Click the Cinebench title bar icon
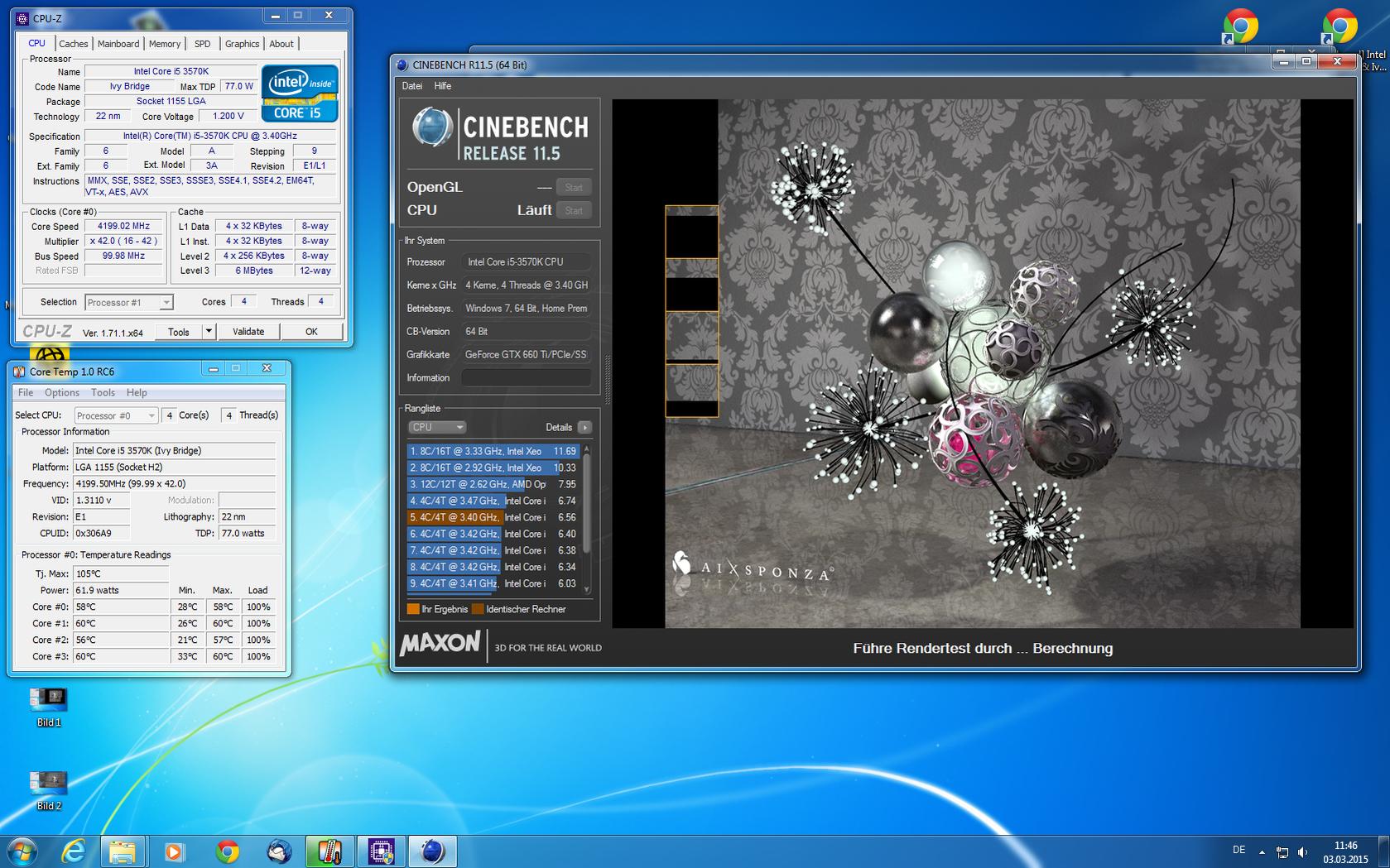The image size is (1390, 868). point(402,65)
